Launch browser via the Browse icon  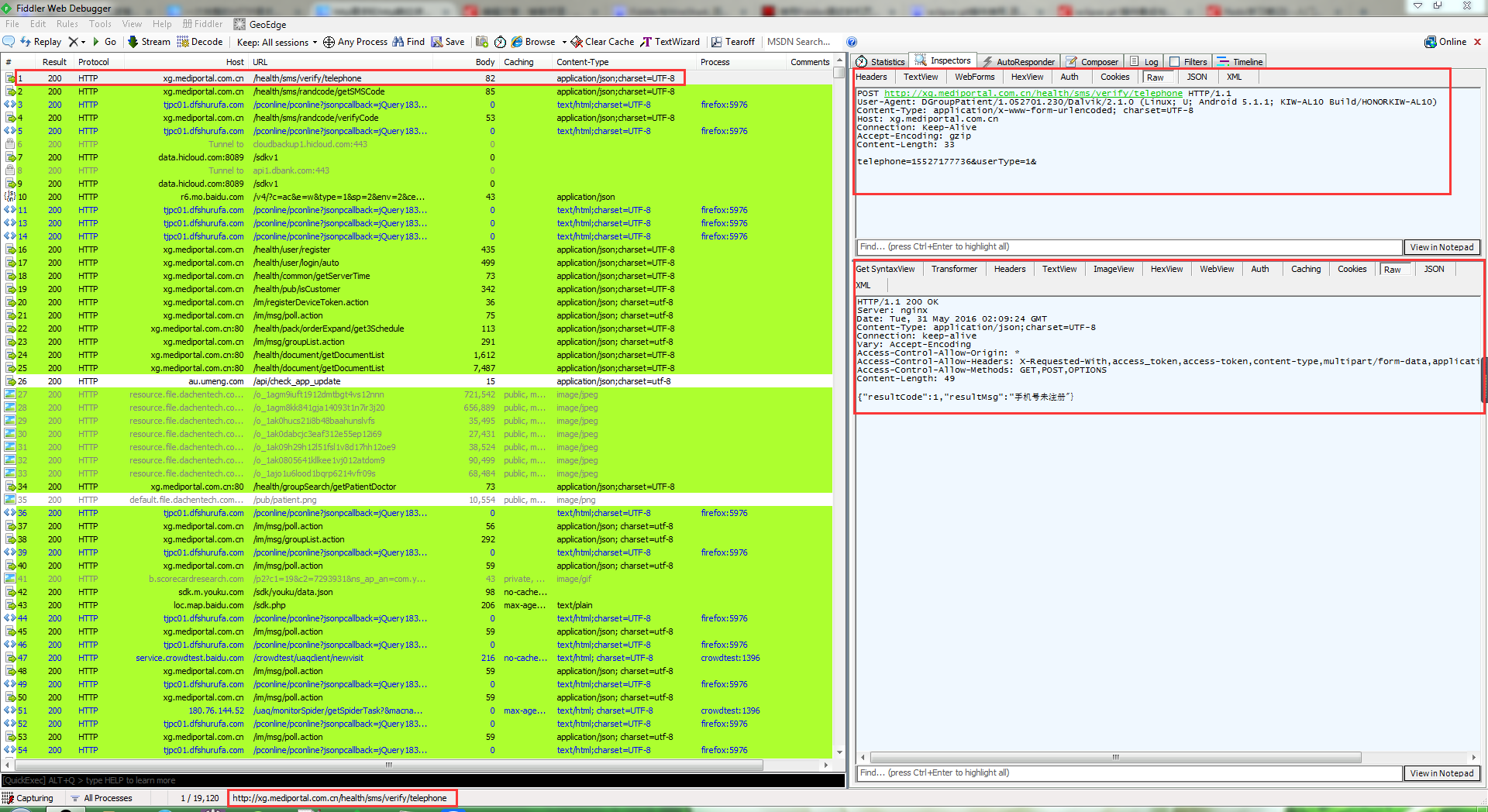point(518,42)
